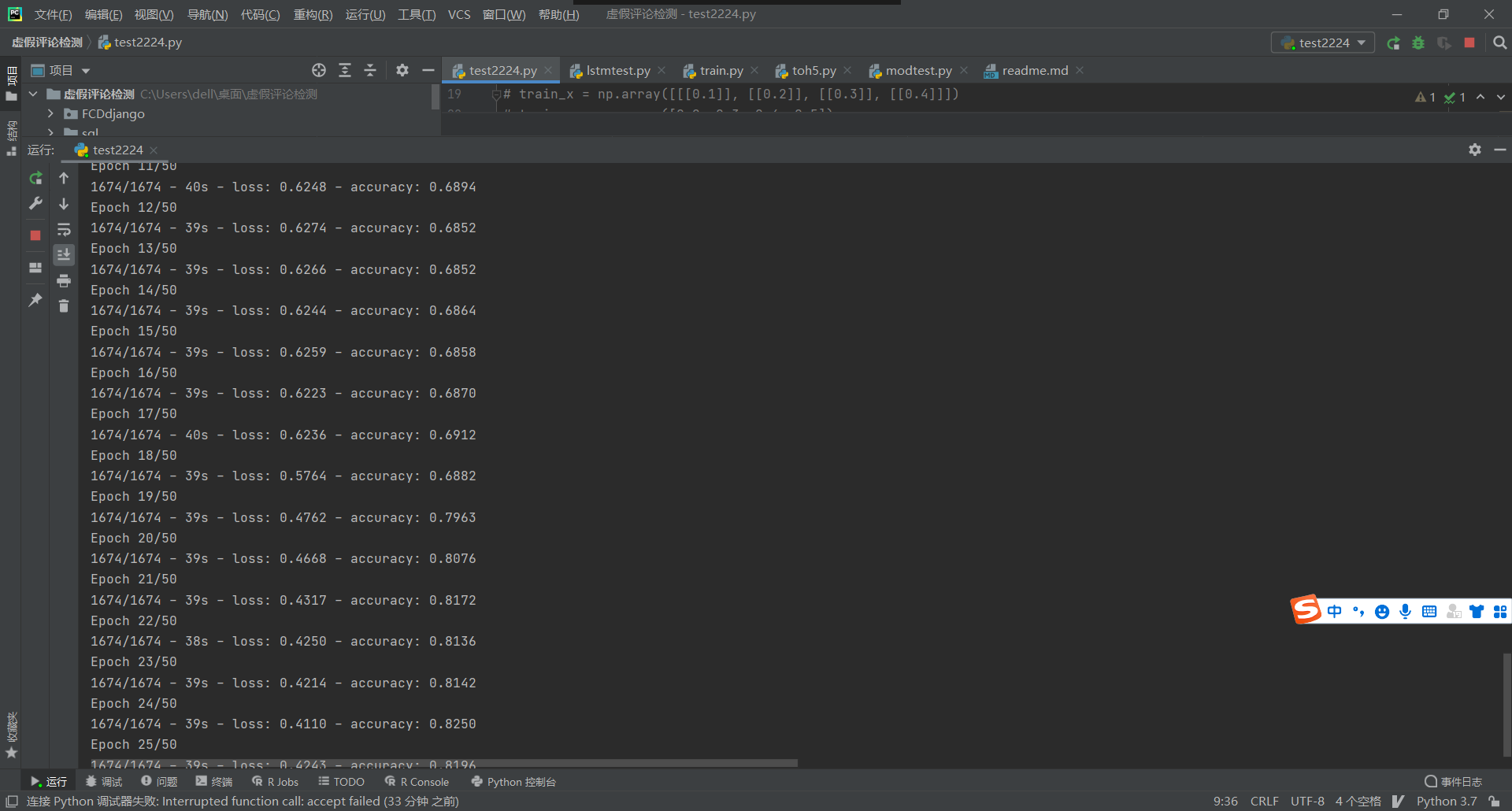The height and width of the screenshot is (811, 1512).
Task: Click the warnings indicator in editor
Action: coord(1425,97)
